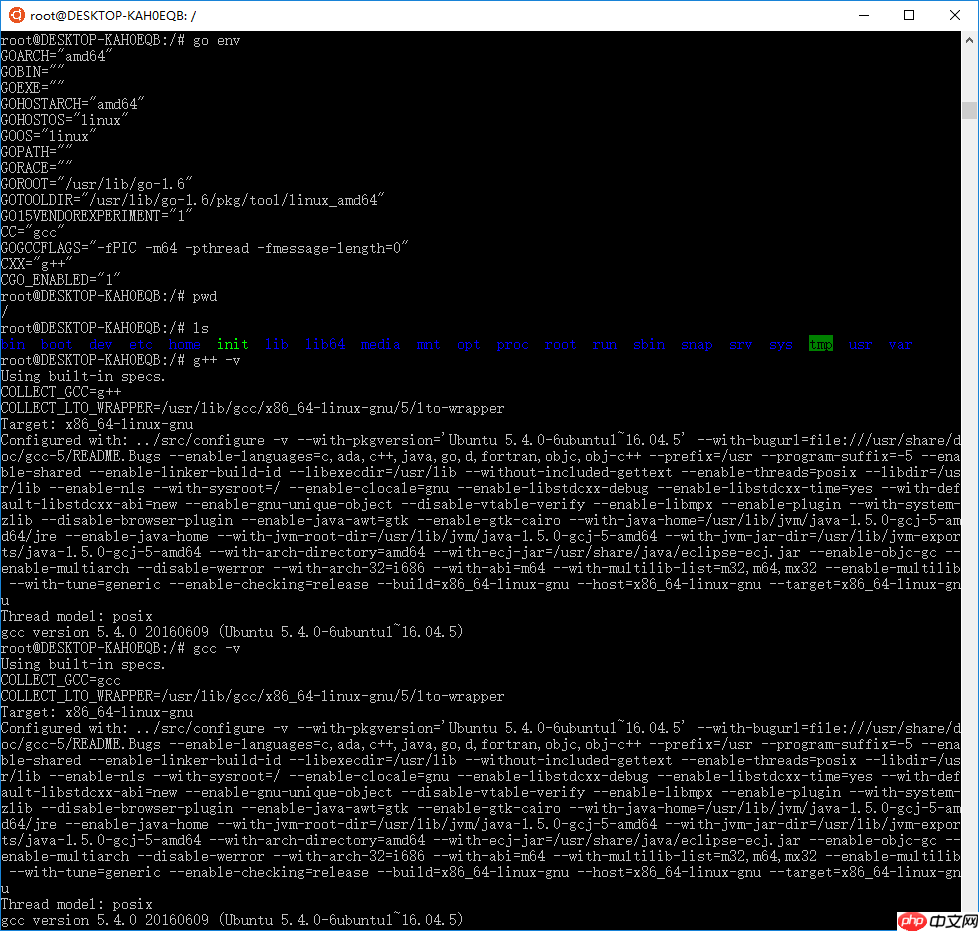Image resolution: width=979 pixels, height=931 pixels.
Task: Click the media directory in the listing
Action: click(x=380, y=344)
